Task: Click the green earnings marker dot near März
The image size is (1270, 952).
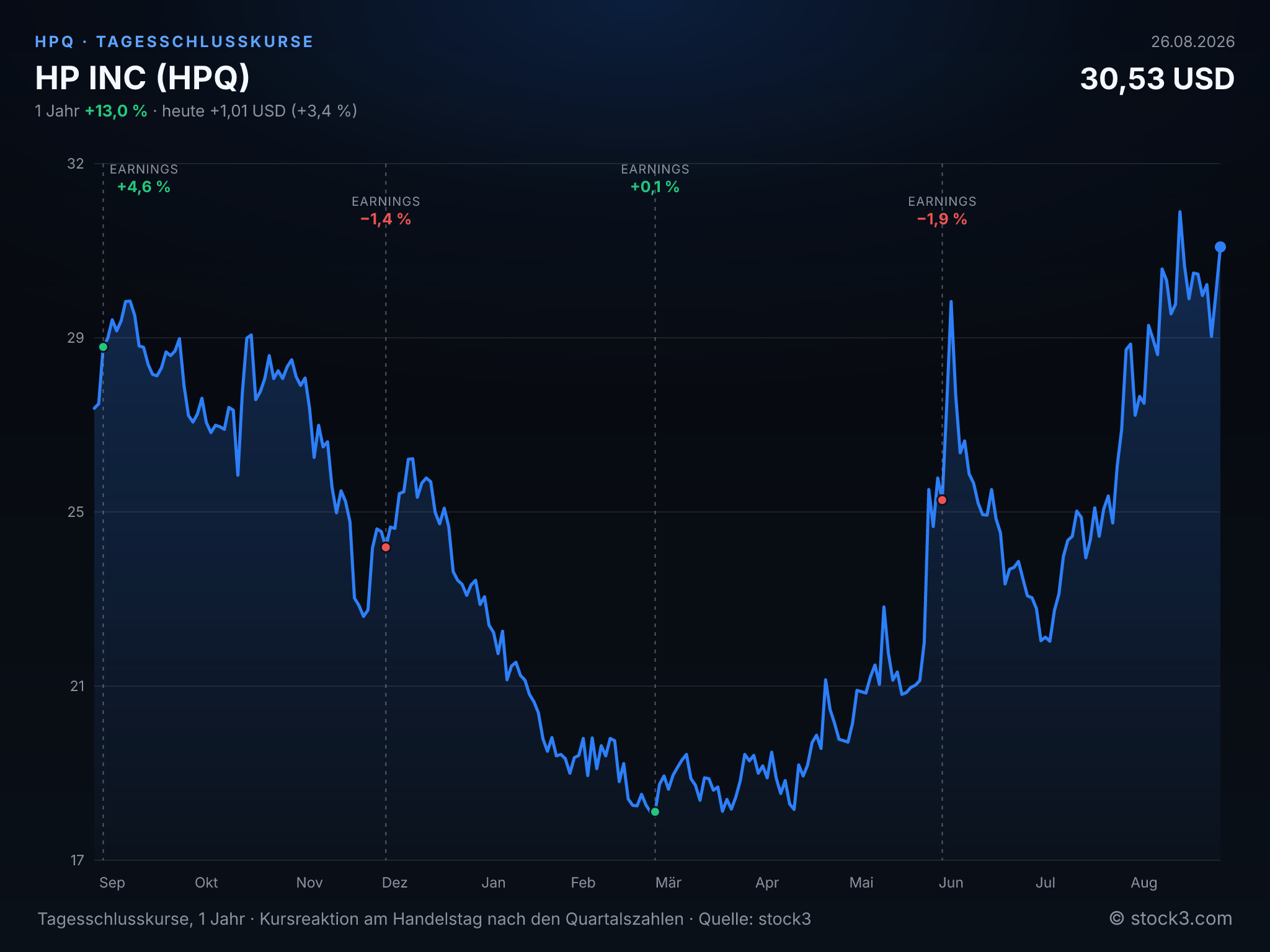Action: click(655, 812)
